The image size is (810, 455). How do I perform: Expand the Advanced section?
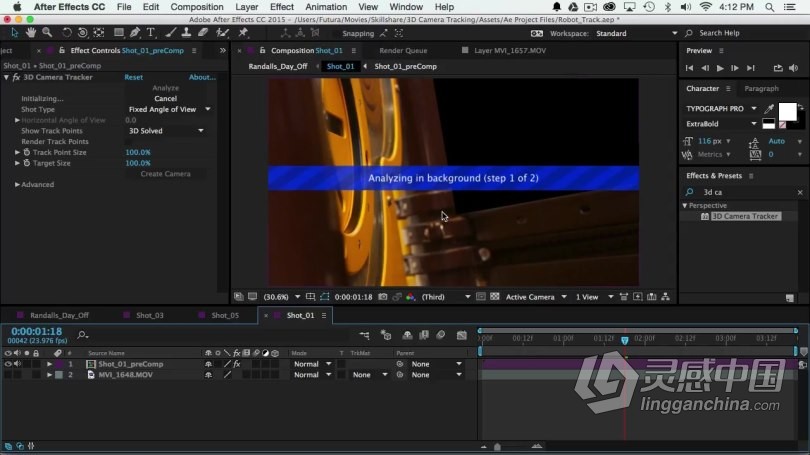coord(17,184)
